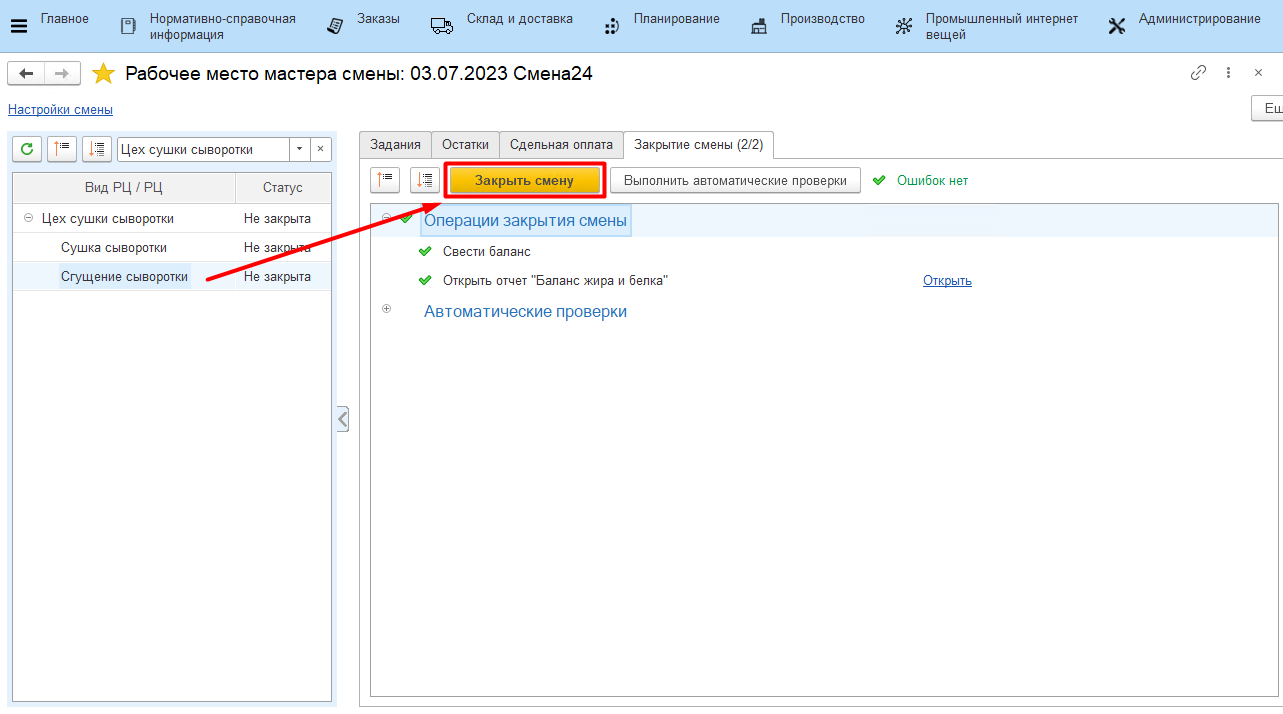Collapse the Цех сушки сыворотки tree node
Viewport: 1283px width, 714px height.
pos(28,218)
